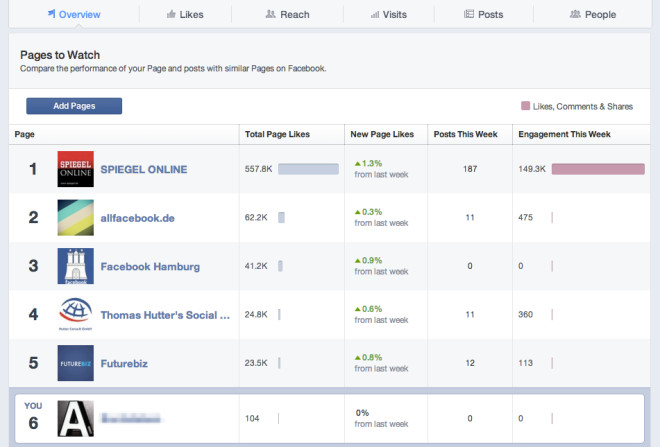The image size is (660, 447).
Task: Click the Likes, Comments & Shares legend swatch
Action: pyautogui.click(x=525, y=106)
